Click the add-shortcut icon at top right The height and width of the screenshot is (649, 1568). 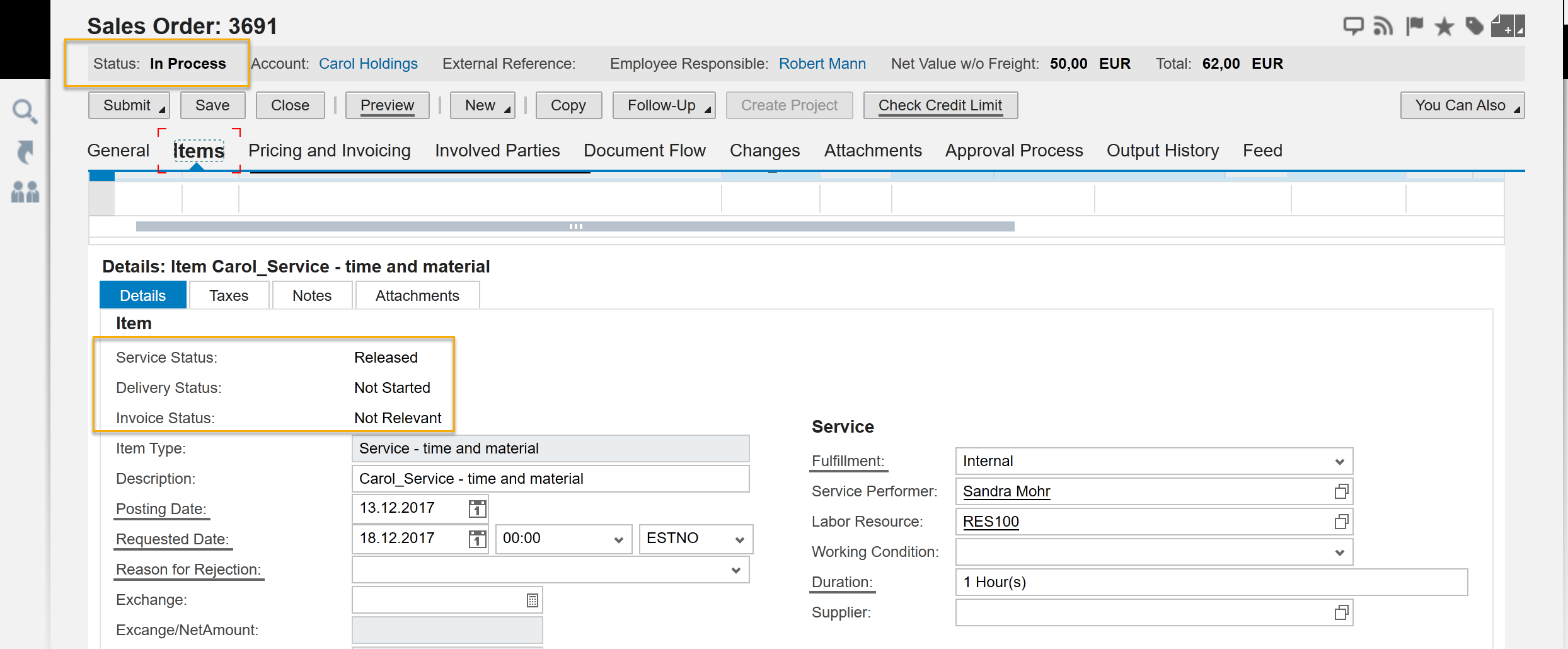click(x=1507, y=26)
